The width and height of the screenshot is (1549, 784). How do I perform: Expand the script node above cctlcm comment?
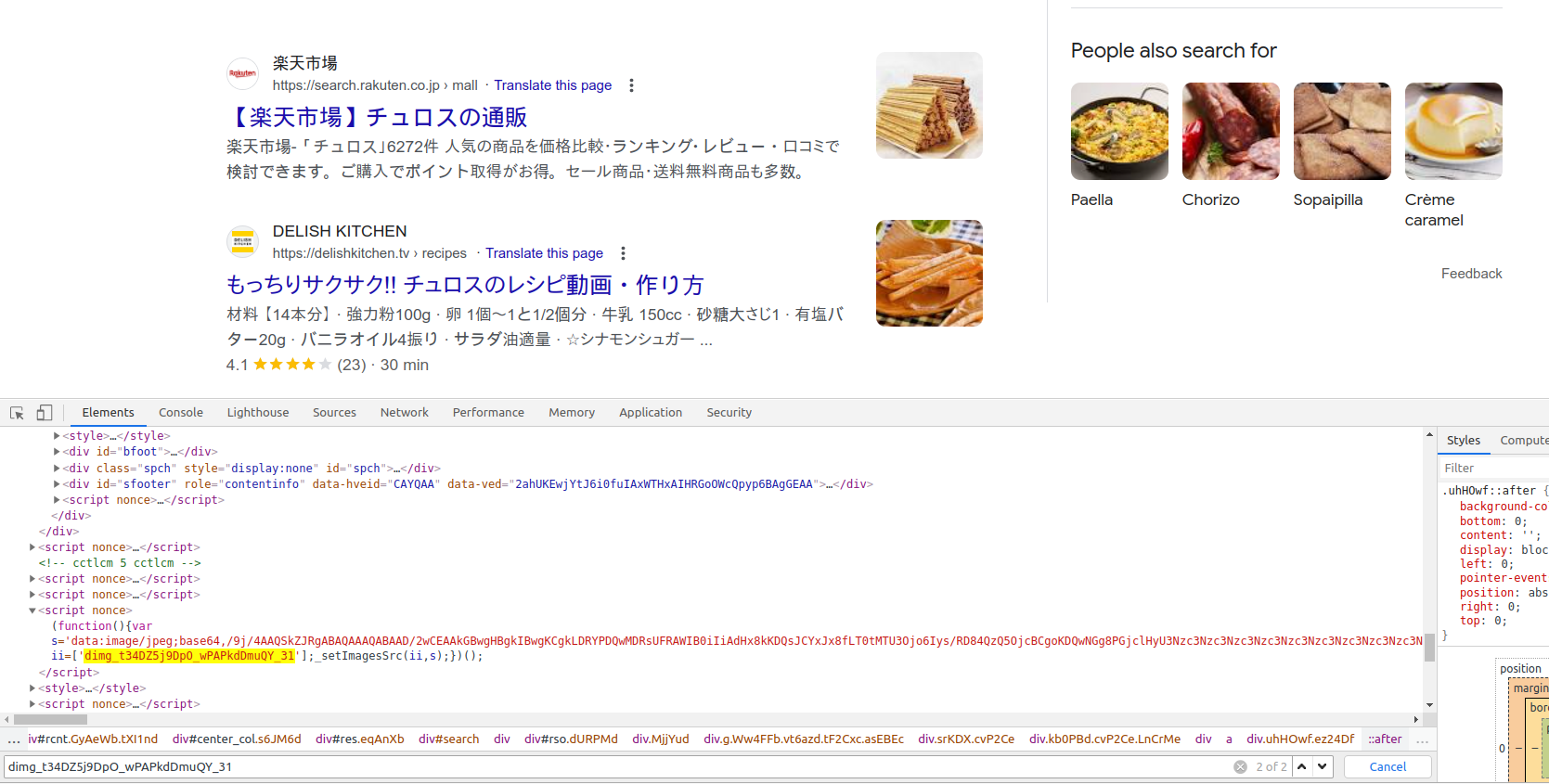tap(32, 547)
